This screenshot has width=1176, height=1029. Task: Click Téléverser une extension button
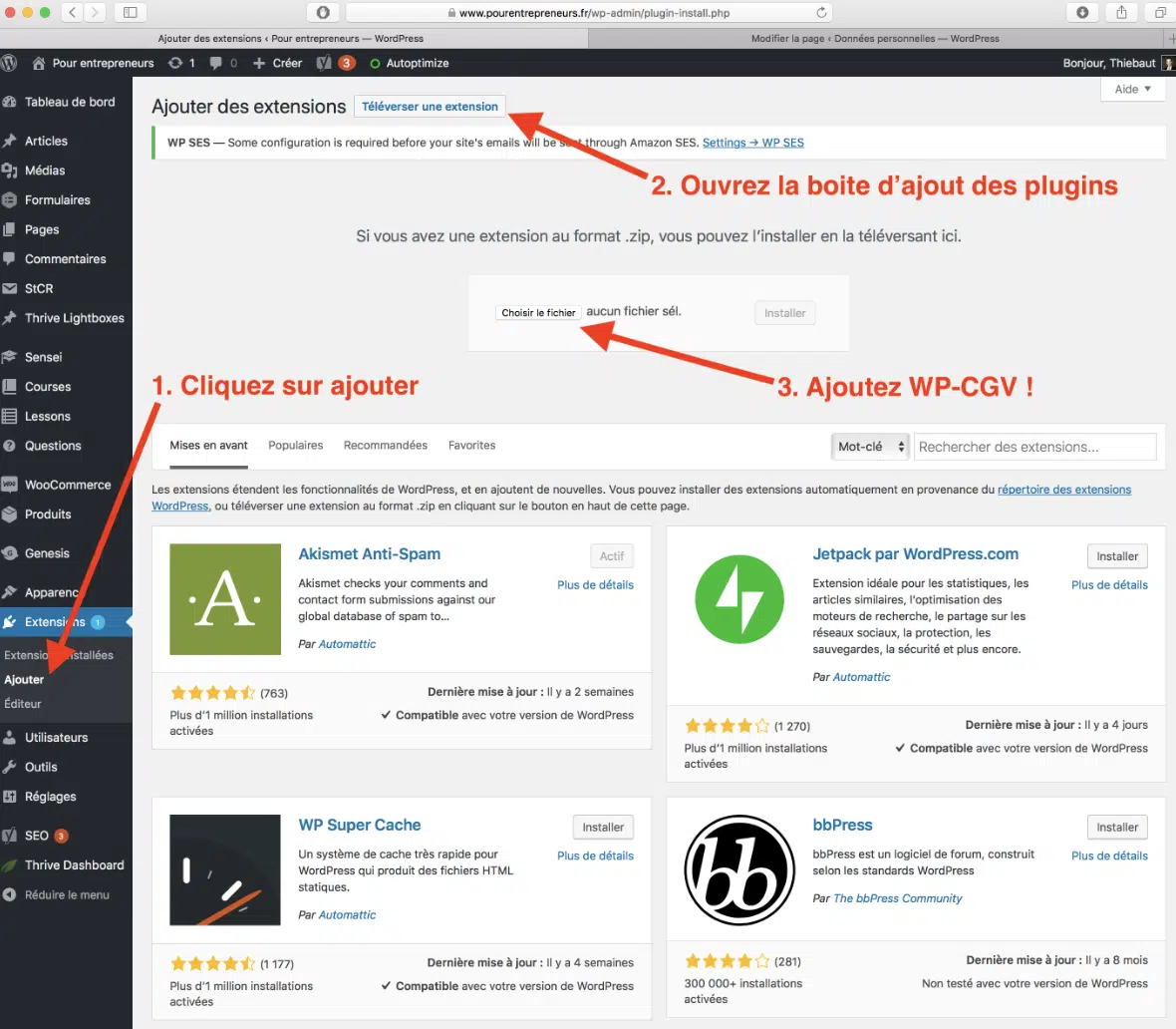click(430, 107)
